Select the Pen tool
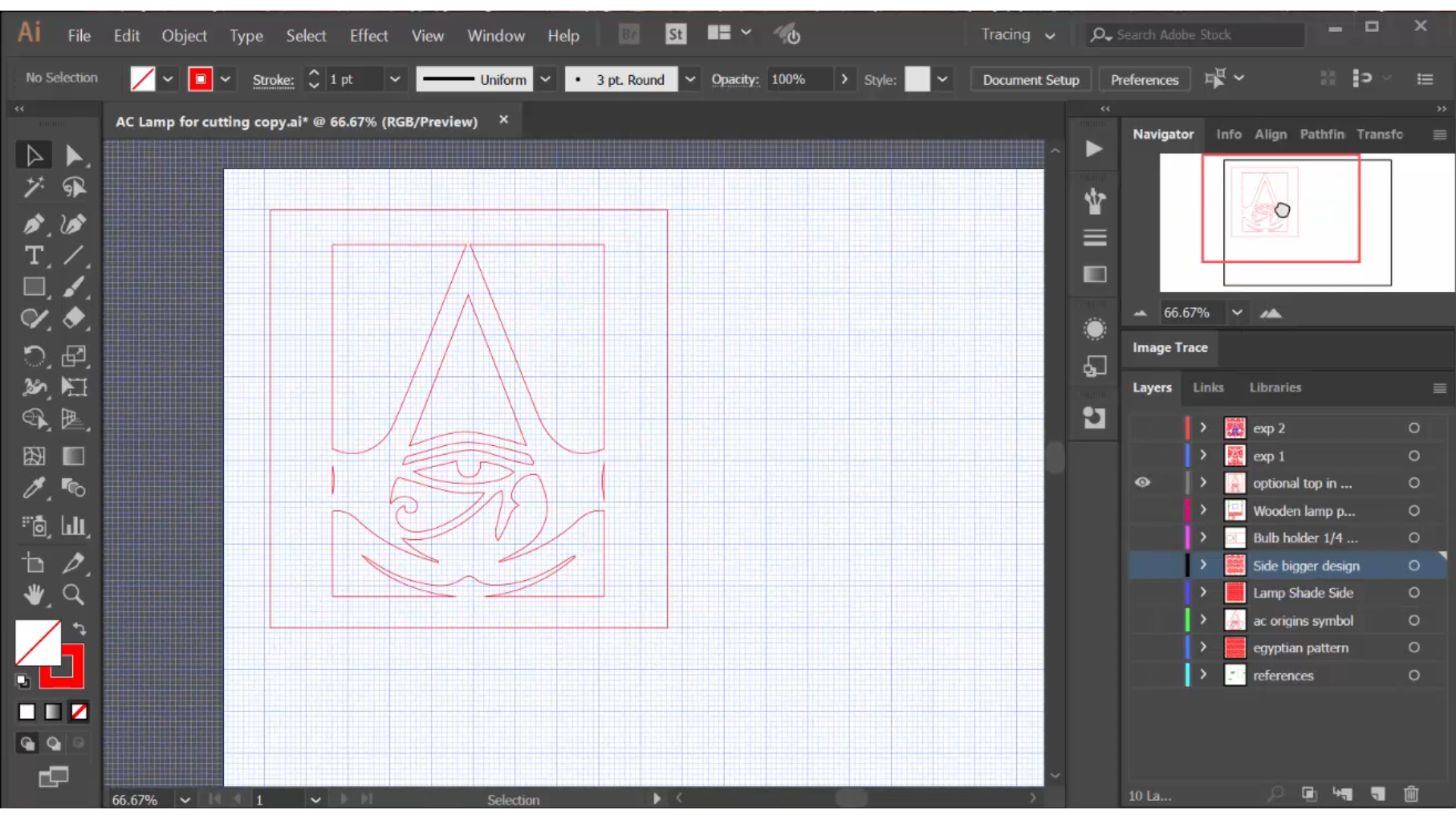Image resolution: width=1456 pixels, height=819 pixels. pos(33,224)
